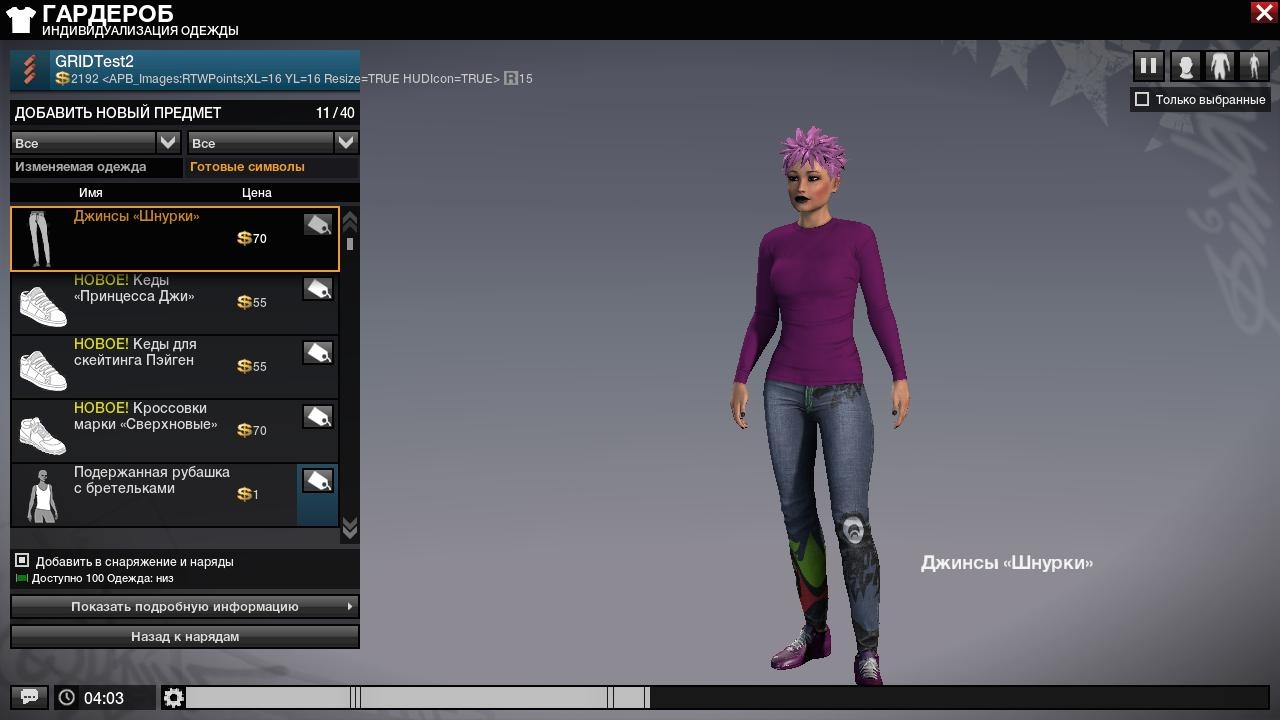The width and height of the screenshot is (1280, 720).
Task: Click price tag icon for Джинсы «Шнурки»
Action: [x=318, y=225]
